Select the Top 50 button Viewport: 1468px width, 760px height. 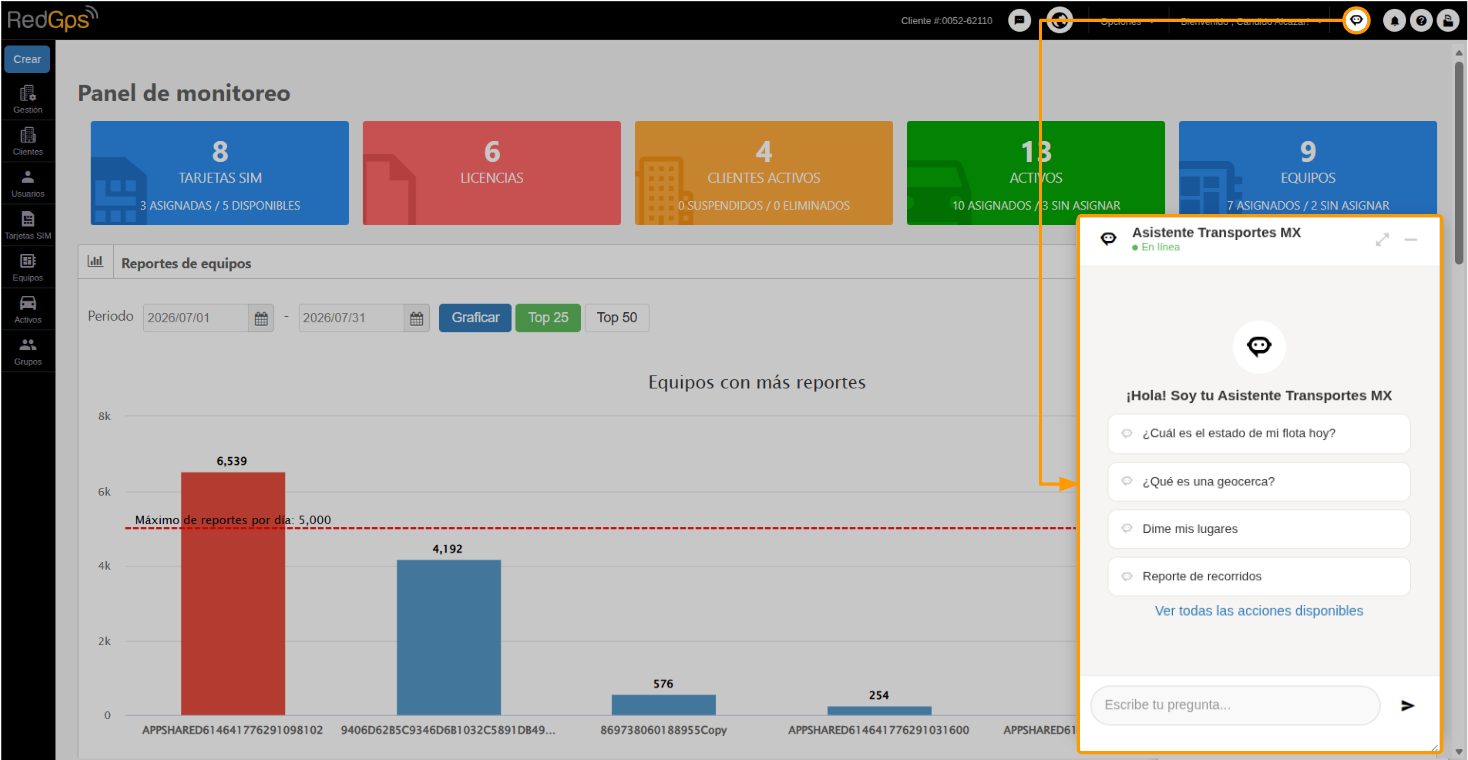point(617,318)
